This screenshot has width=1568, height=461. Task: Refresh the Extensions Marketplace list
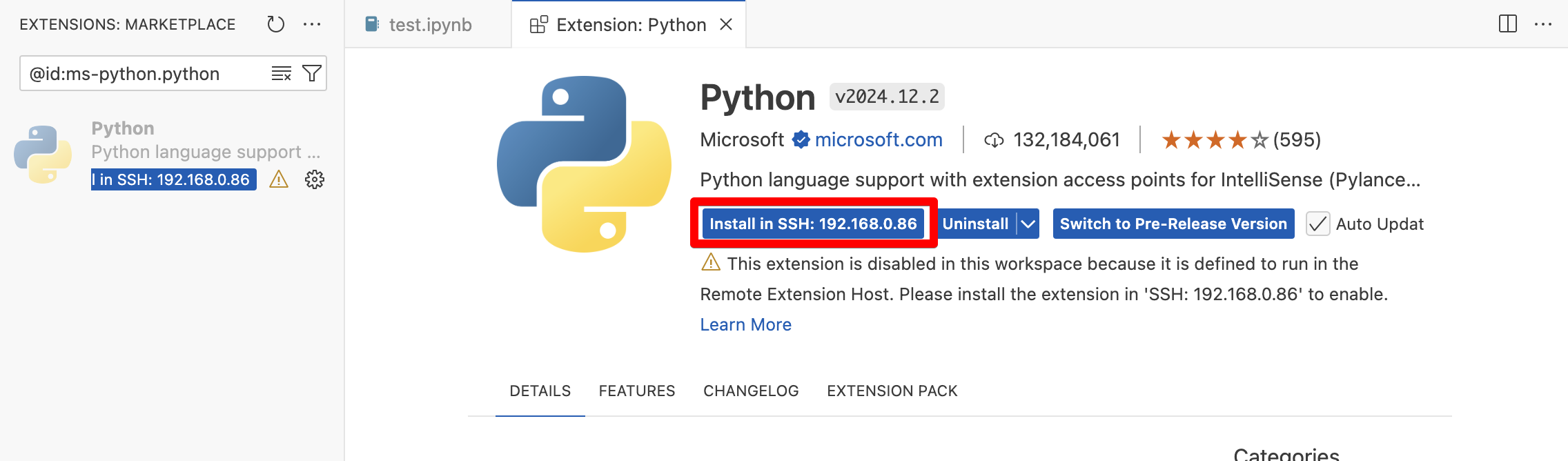275,24
